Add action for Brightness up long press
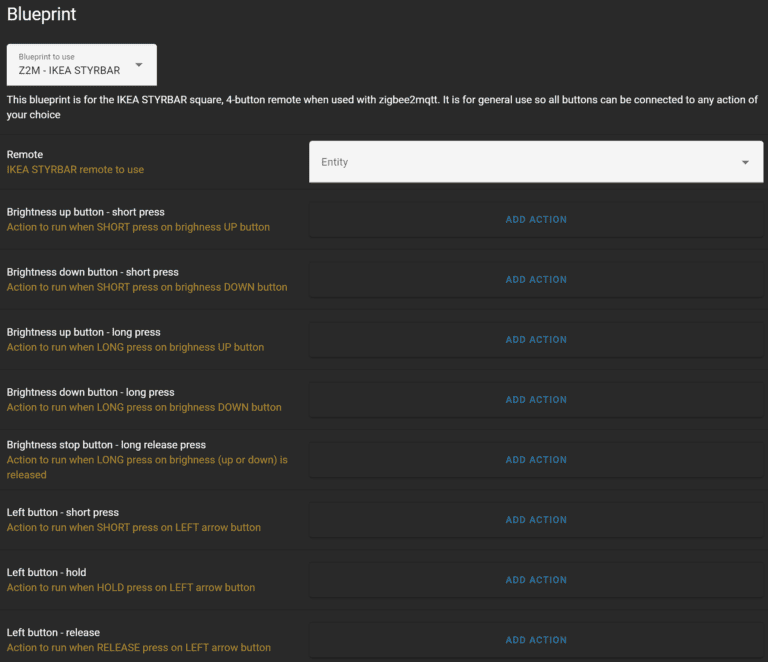 (536, 340)
